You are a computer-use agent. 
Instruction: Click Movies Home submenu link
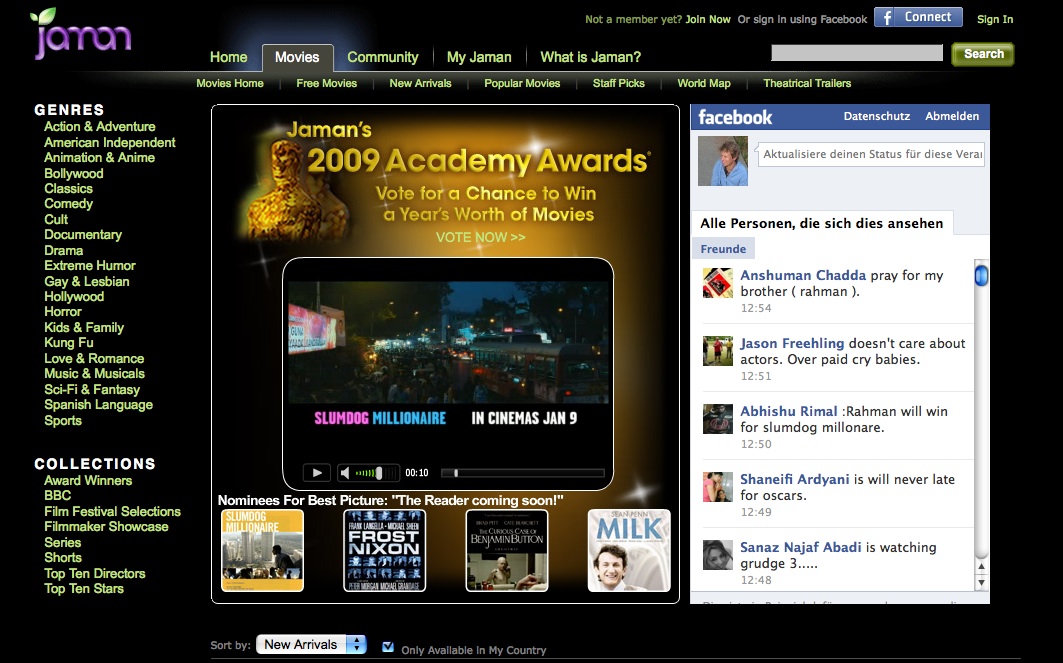[230, 83]
